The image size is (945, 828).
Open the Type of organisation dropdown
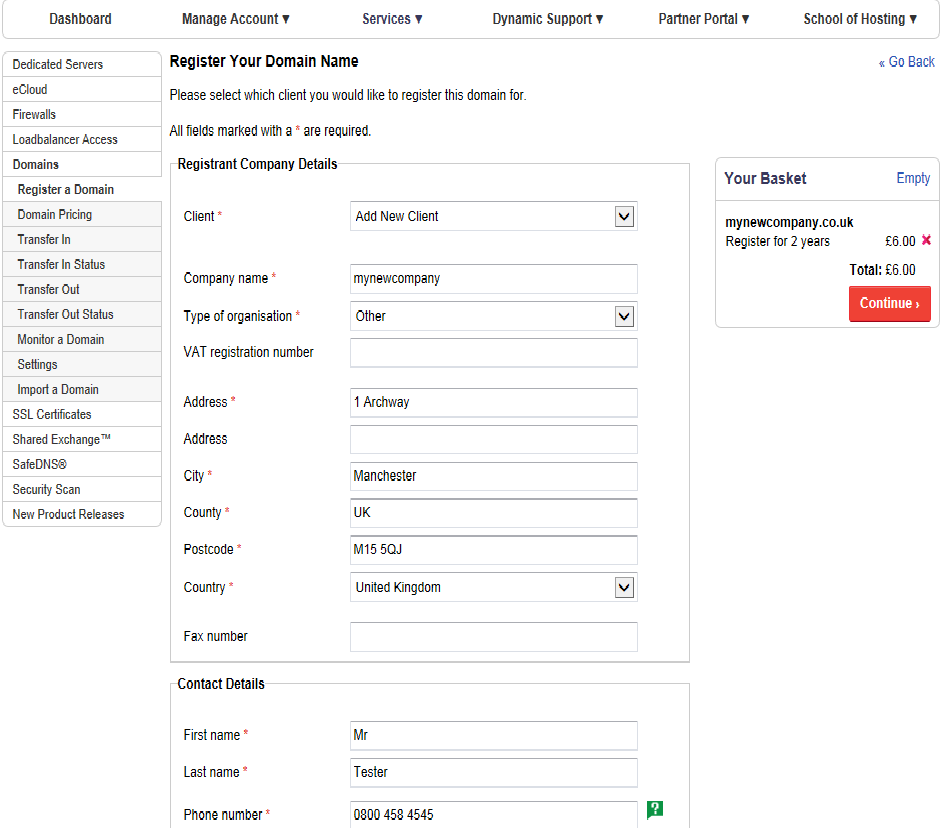point(494,316)
